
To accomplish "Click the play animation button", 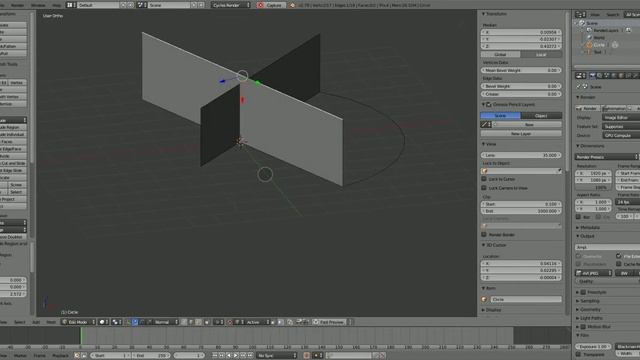I will pyautogui.click(x=236, y=356).
